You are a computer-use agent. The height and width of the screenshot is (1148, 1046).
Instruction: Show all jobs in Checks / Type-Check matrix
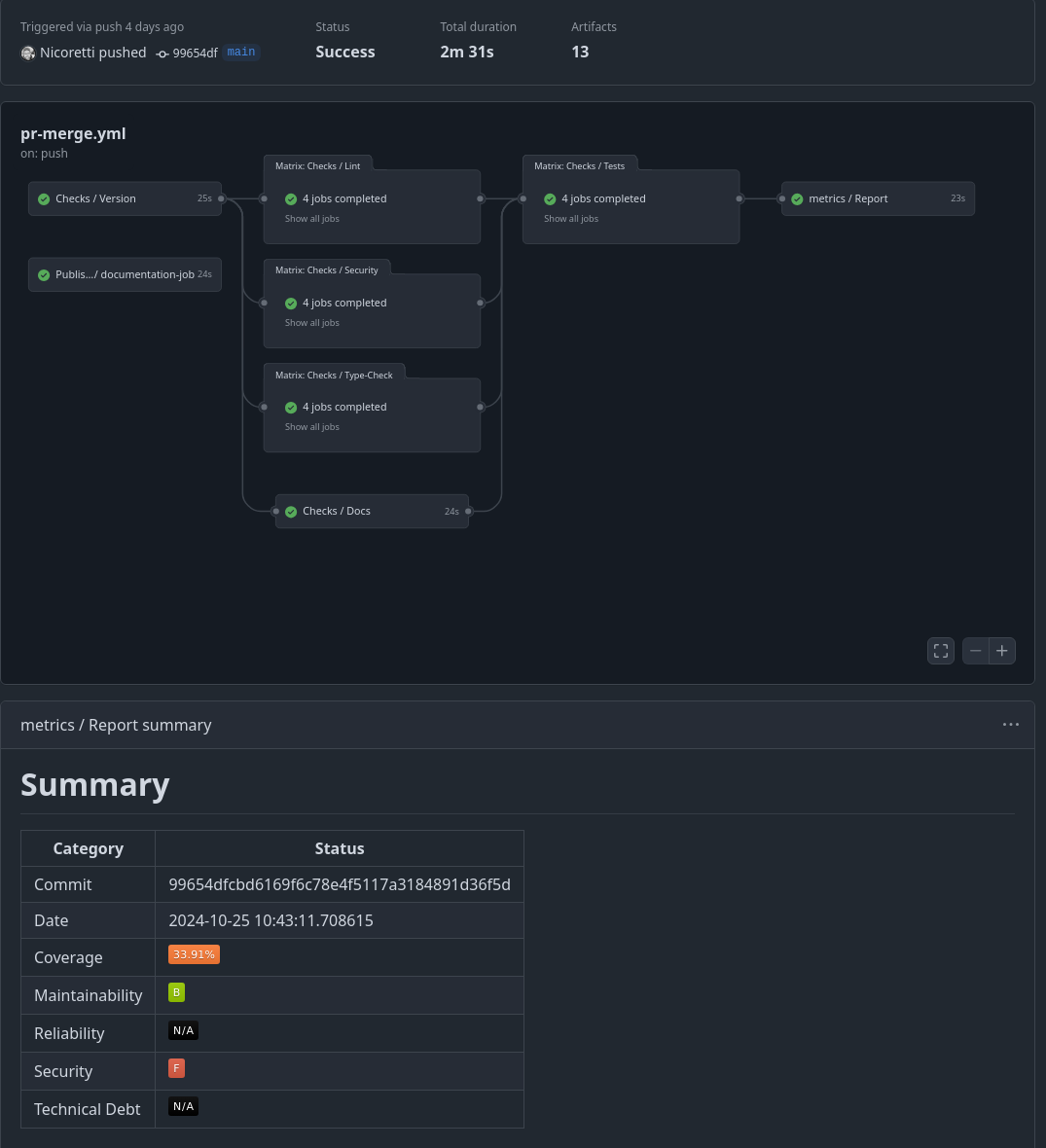[312, 427]
